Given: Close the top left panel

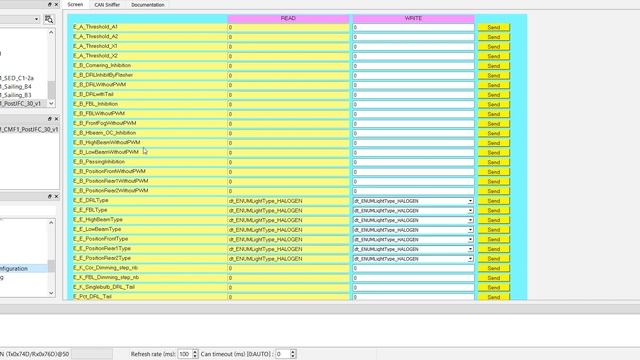Looking at the screenshot, I should [56, 4].
